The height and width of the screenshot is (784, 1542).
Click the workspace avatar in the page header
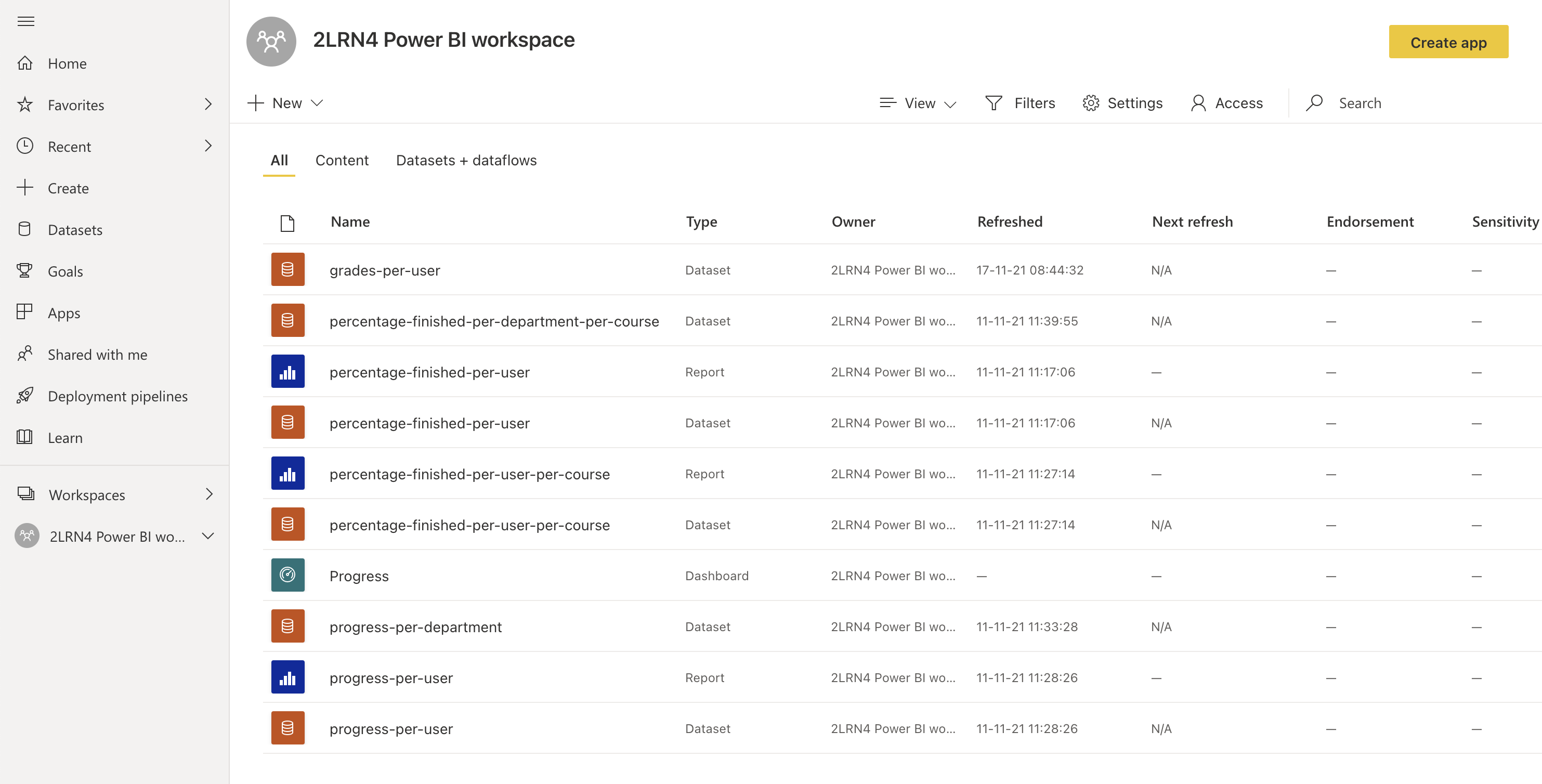271,41
